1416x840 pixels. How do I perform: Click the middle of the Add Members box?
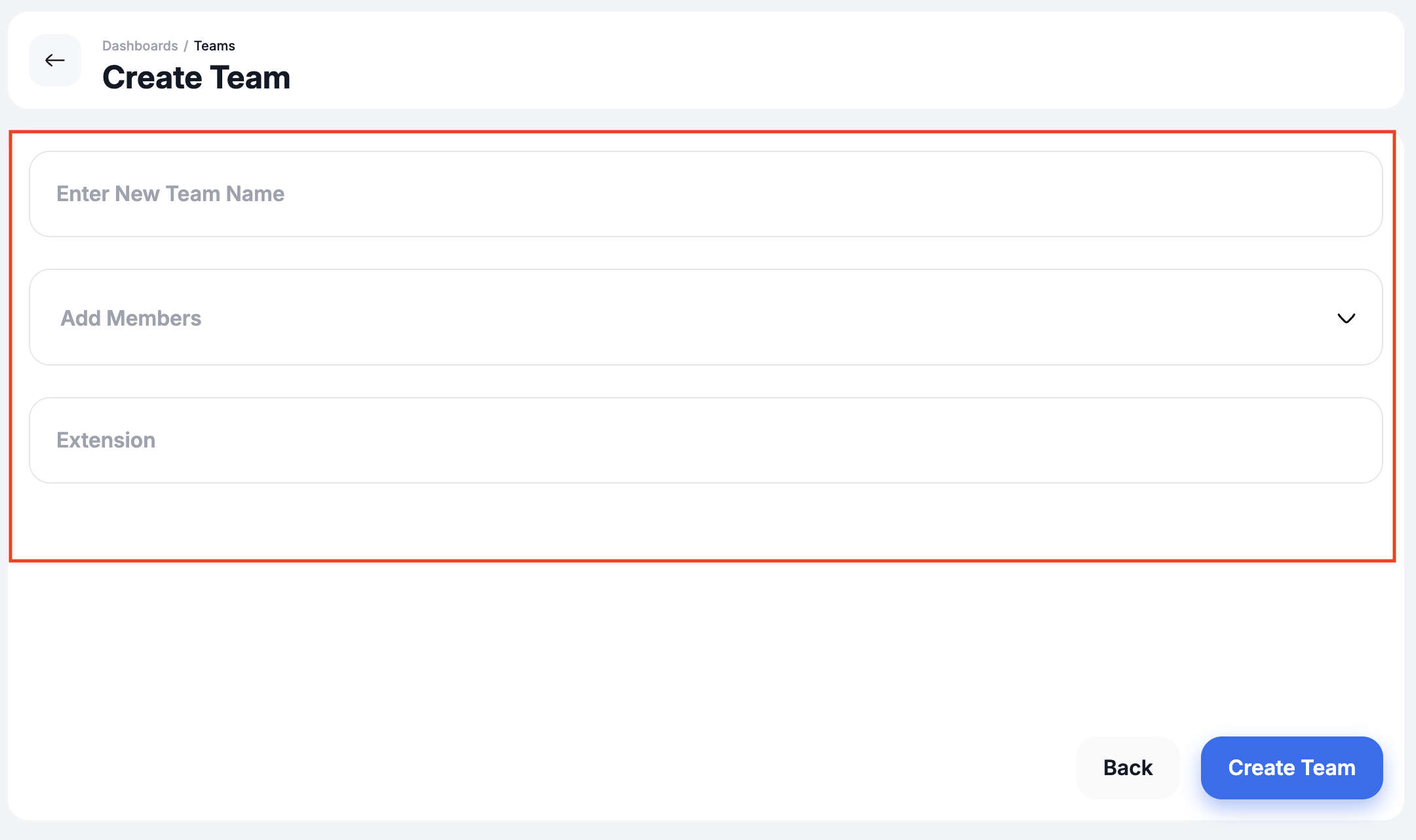tap(706, 317)
